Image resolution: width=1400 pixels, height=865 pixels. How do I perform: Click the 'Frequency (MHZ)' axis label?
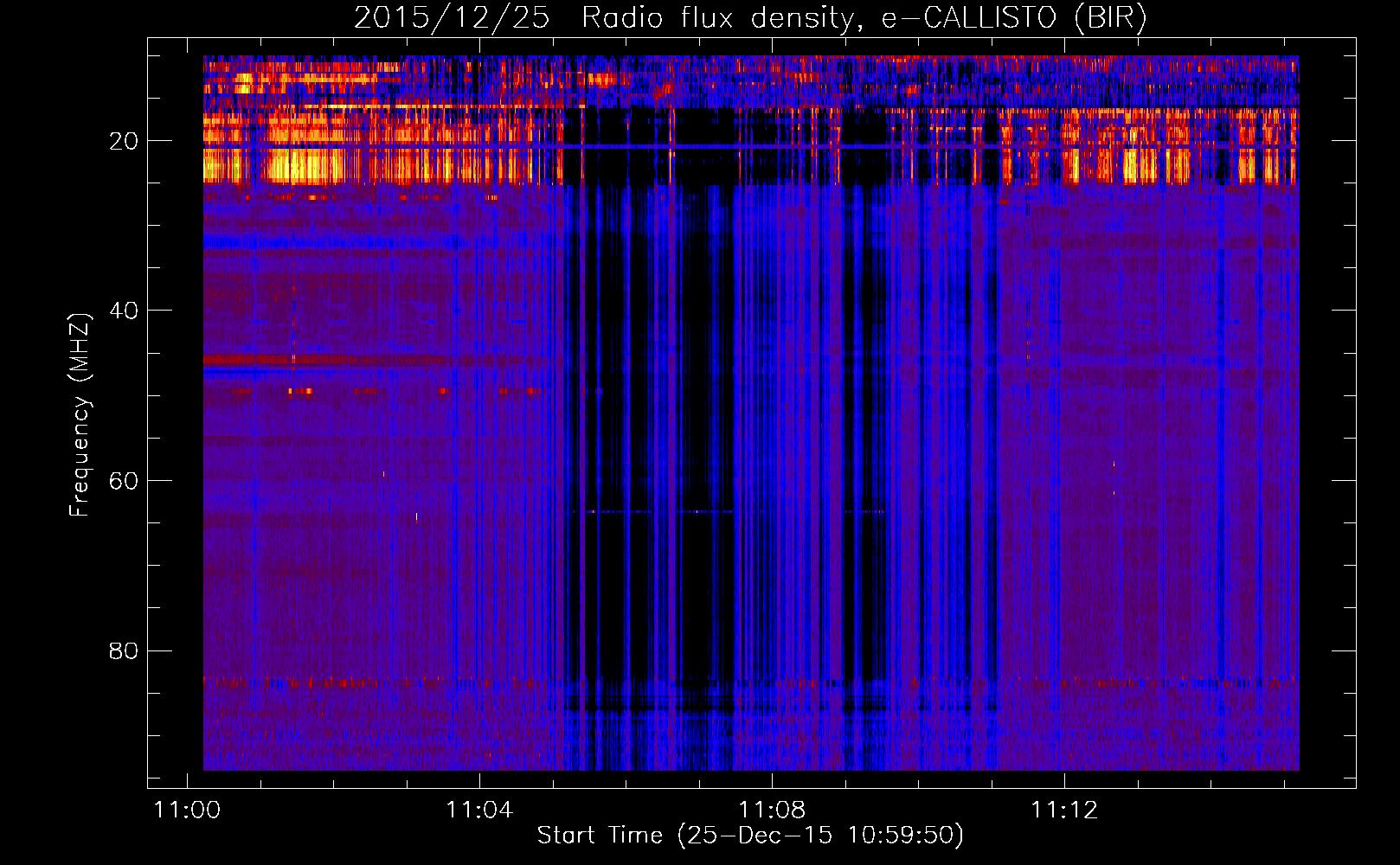(x=80, y=415)
